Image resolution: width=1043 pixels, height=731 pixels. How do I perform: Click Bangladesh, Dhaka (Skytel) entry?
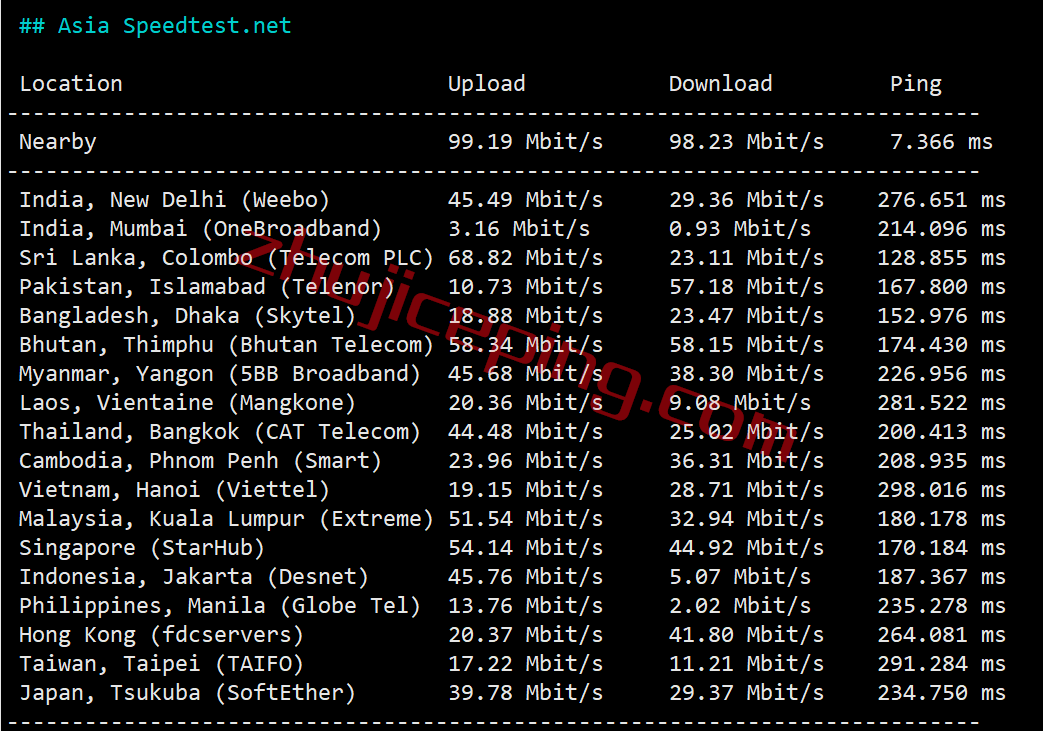(x=188, y=316)
